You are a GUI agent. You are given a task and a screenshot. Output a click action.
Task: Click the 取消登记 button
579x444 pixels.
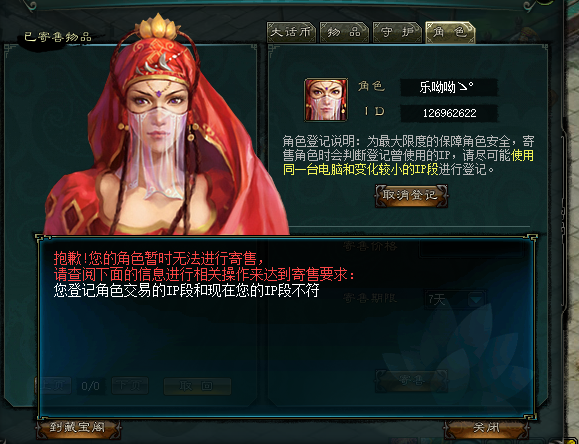click(411, 196)
